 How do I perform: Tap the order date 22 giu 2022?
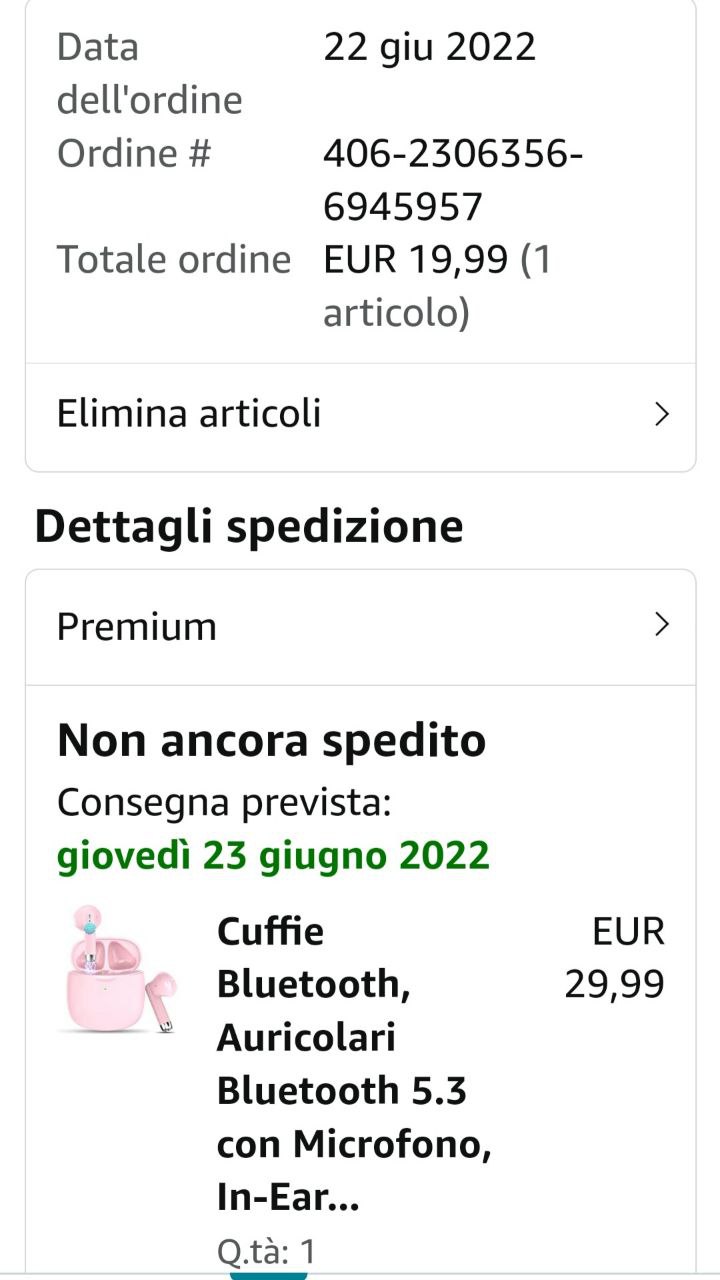point(429,47)
